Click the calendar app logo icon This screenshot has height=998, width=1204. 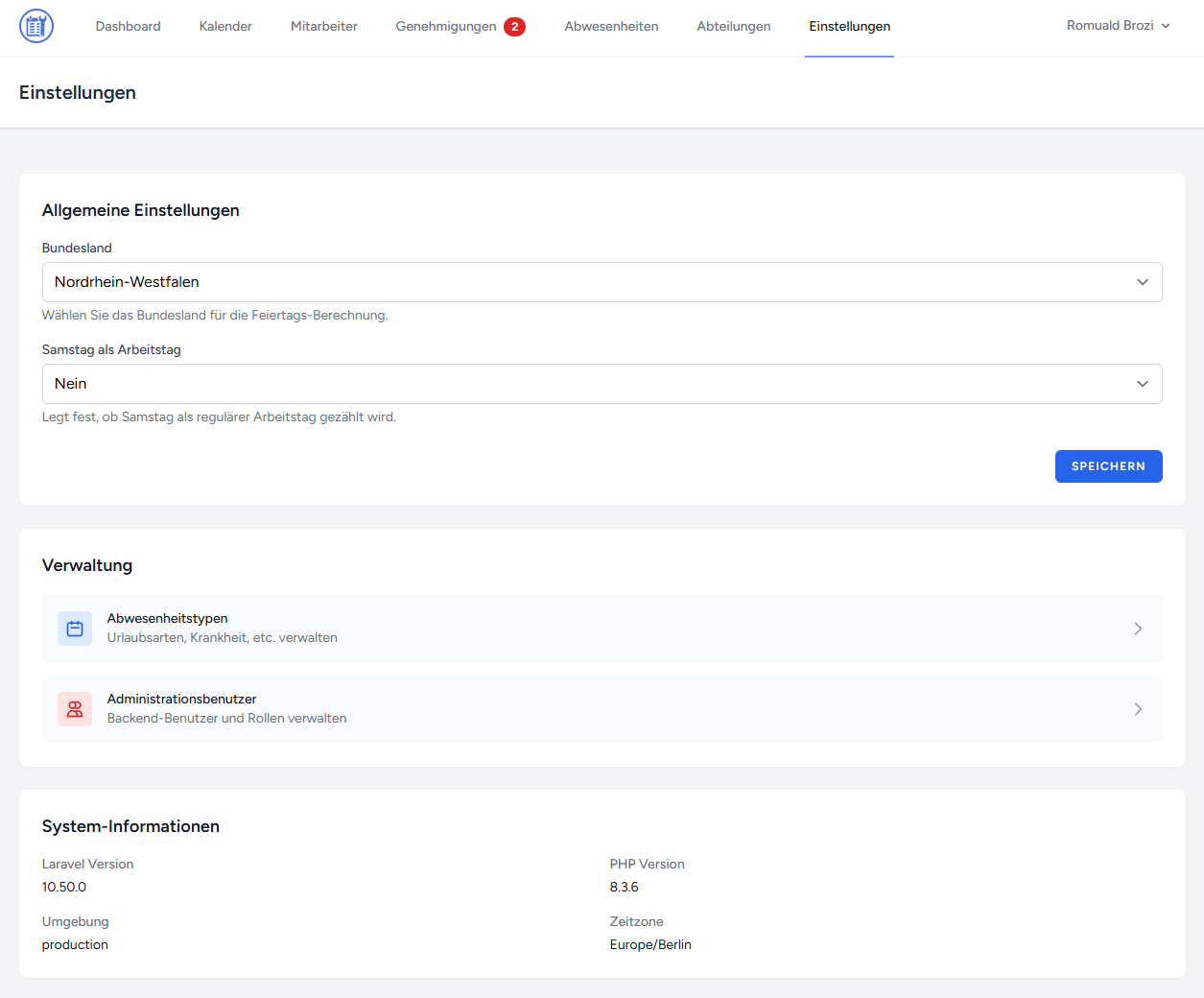(x=36, y=26)
